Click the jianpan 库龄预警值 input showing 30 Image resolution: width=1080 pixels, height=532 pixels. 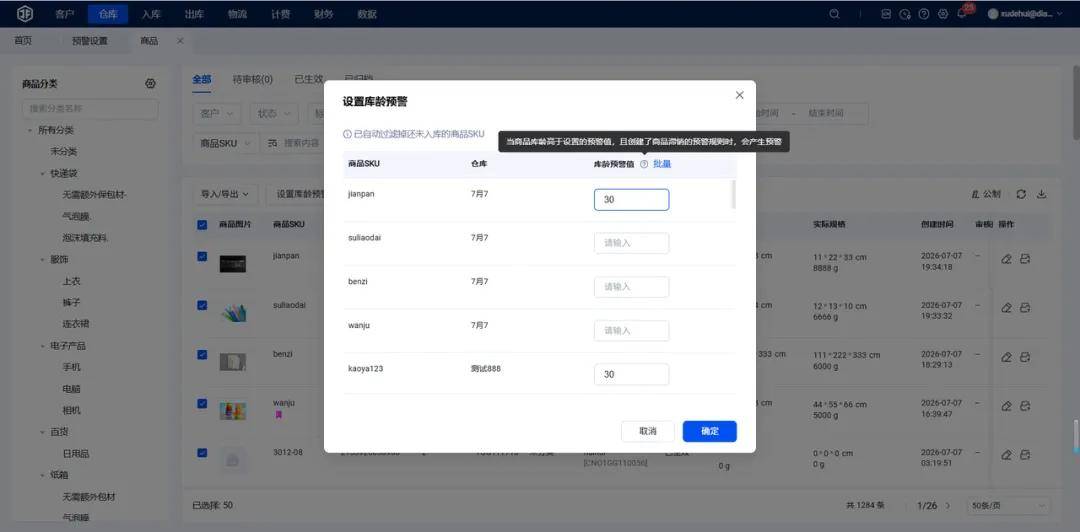click(632, 200)
